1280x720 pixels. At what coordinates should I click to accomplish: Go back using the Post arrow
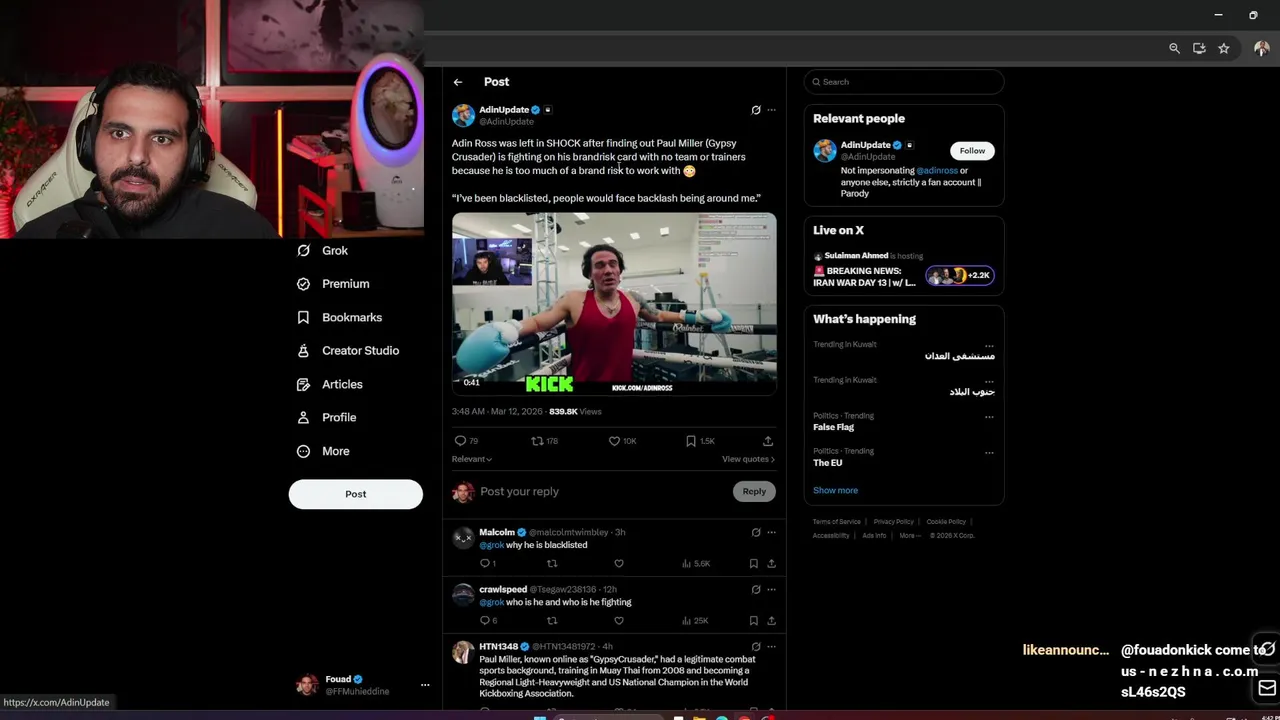coord(458,82)
